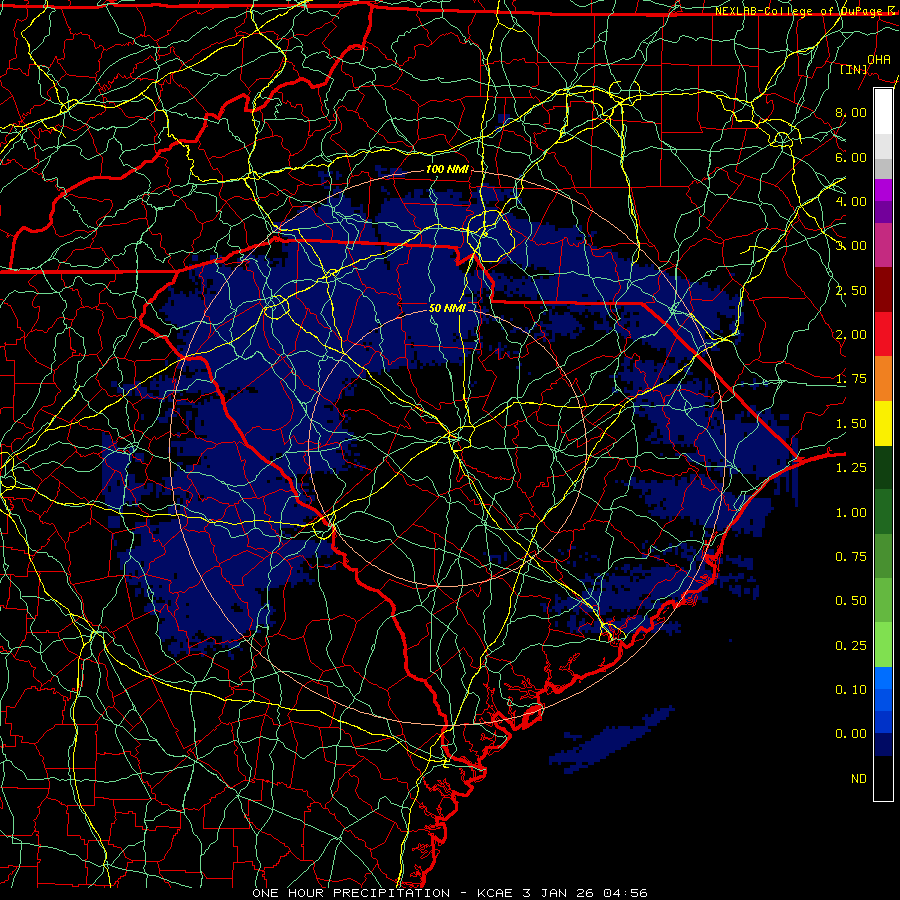The height and width of the screenshot is (900, 900).
Task: Click the [IN] units label
Action: click(854, 69)
